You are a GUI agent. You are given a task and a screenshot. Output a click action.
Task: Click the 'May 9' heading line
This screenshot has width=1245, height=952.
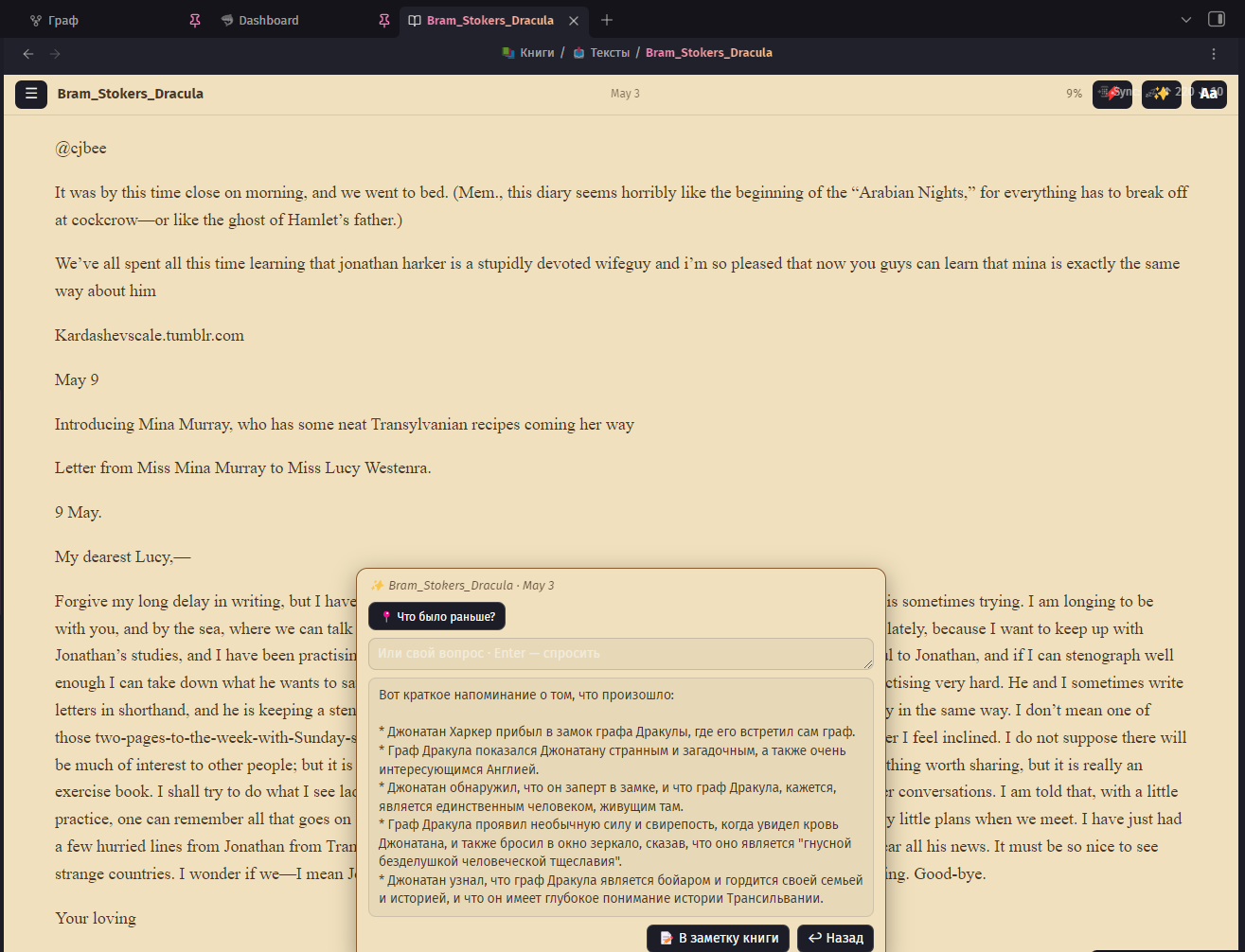(77, 379)
